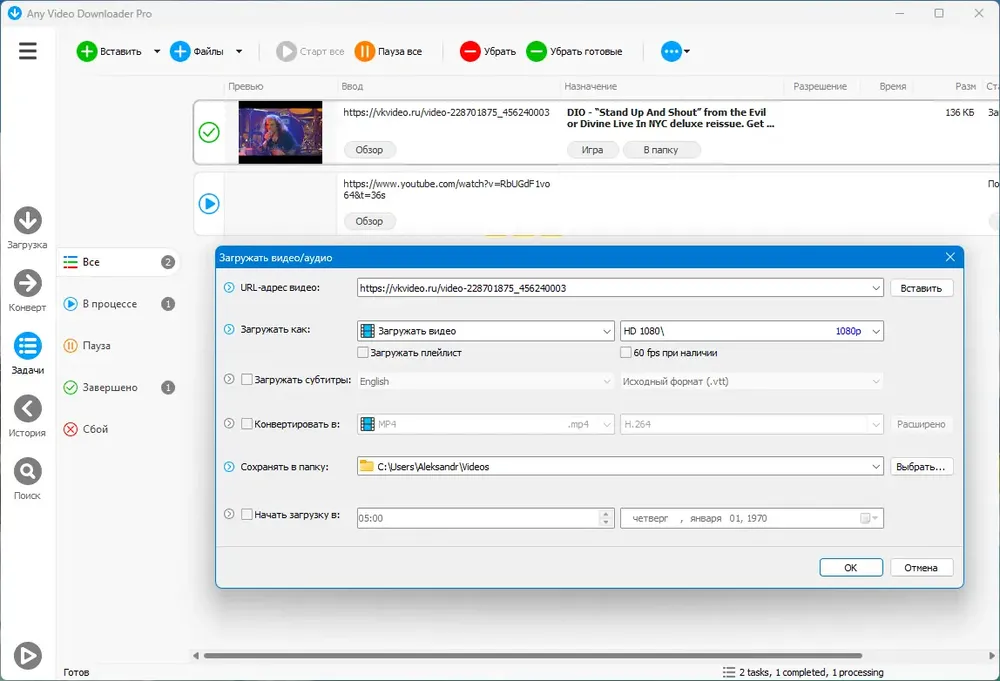Click the green Вставить plus icon
1000x681 pixels.
point(86,52)
